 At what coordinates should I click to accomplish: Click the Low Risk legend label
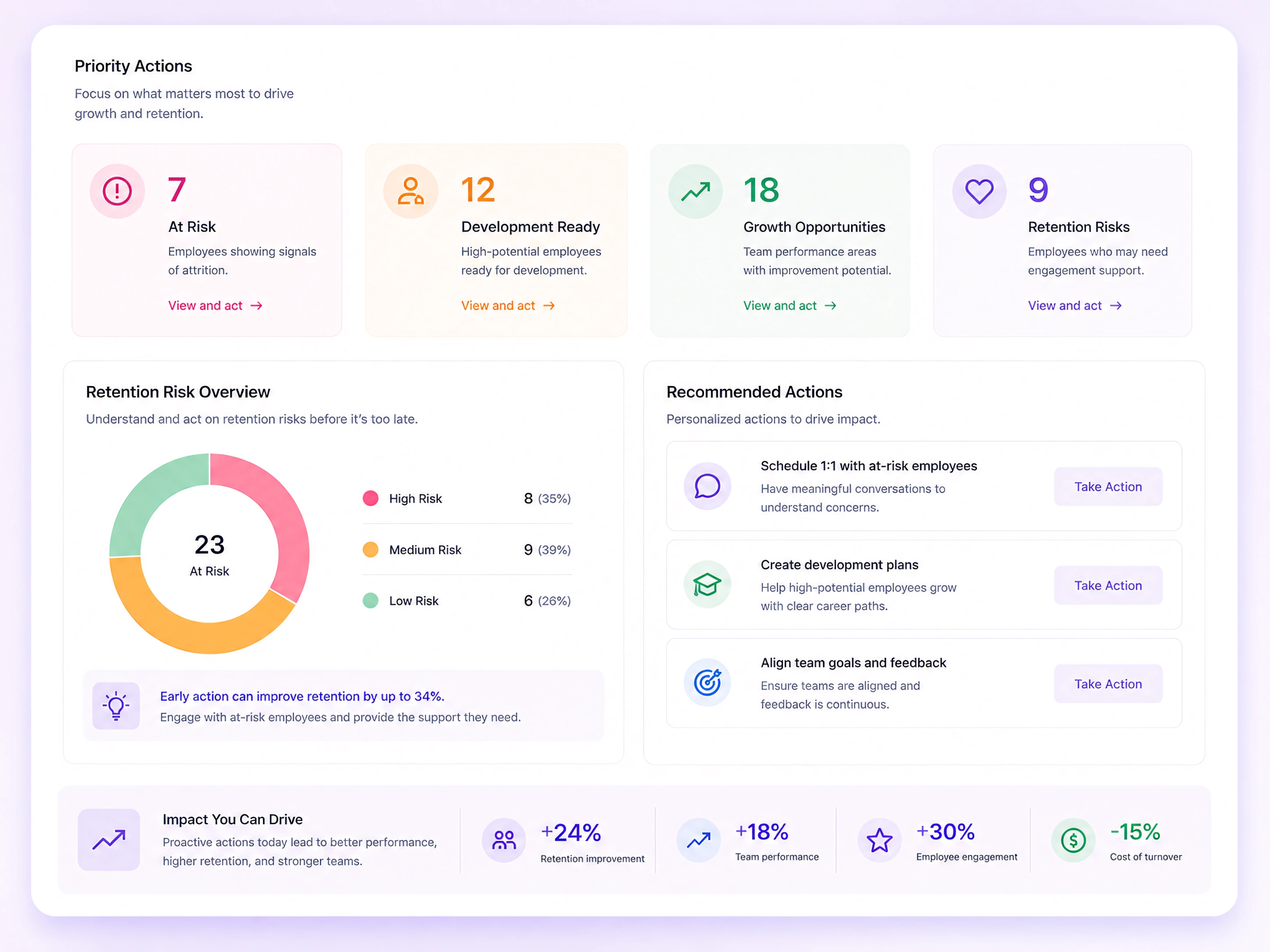coord(414,601)
